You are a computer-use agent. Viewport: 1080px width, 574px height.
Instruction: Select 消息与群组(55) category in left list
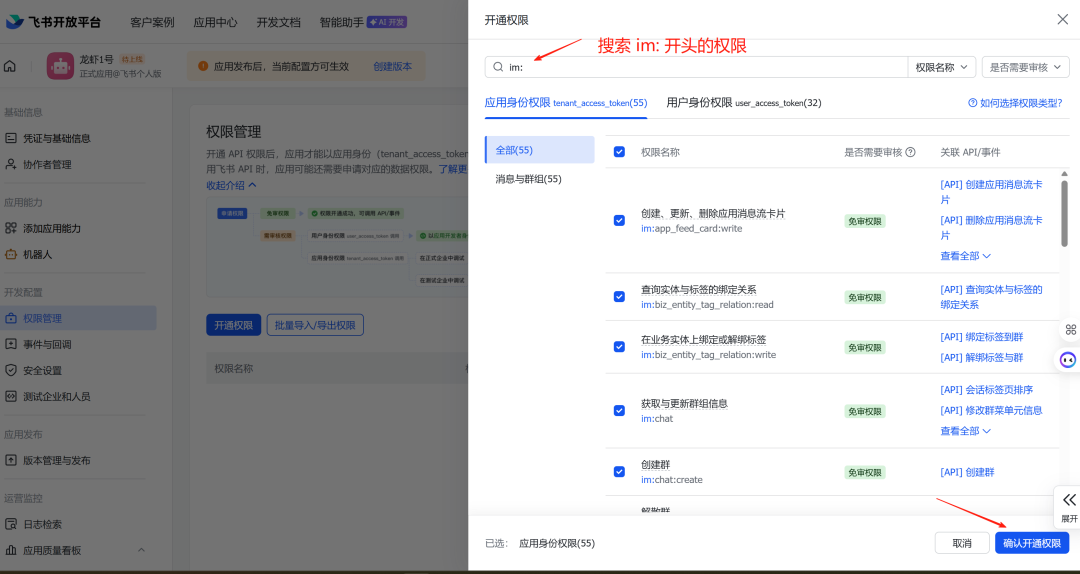pyautogui.click(x=528, y=179)
